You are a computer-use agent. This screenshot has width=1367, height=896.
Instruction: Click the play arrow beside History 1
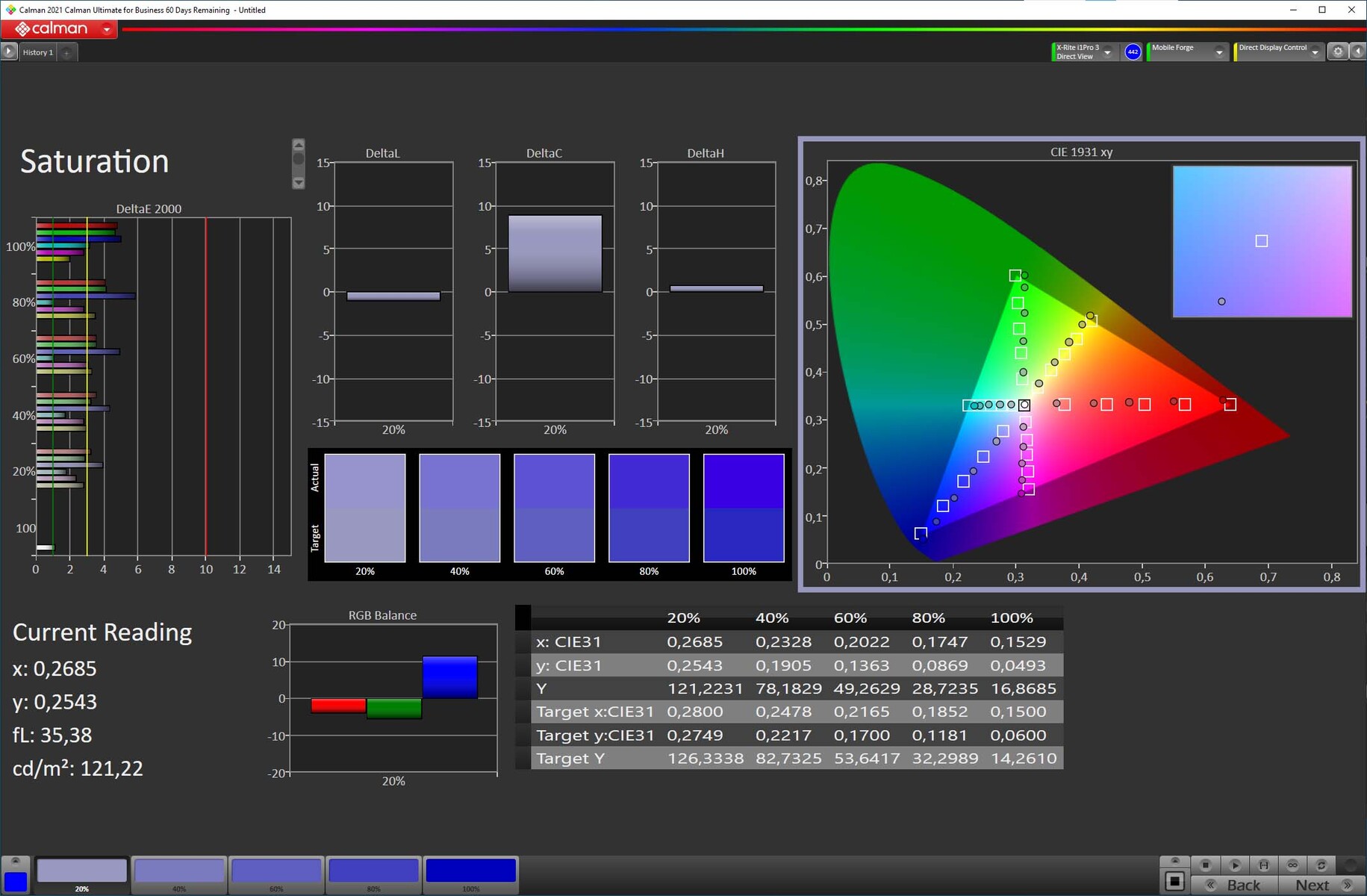(x=9, y=52)
